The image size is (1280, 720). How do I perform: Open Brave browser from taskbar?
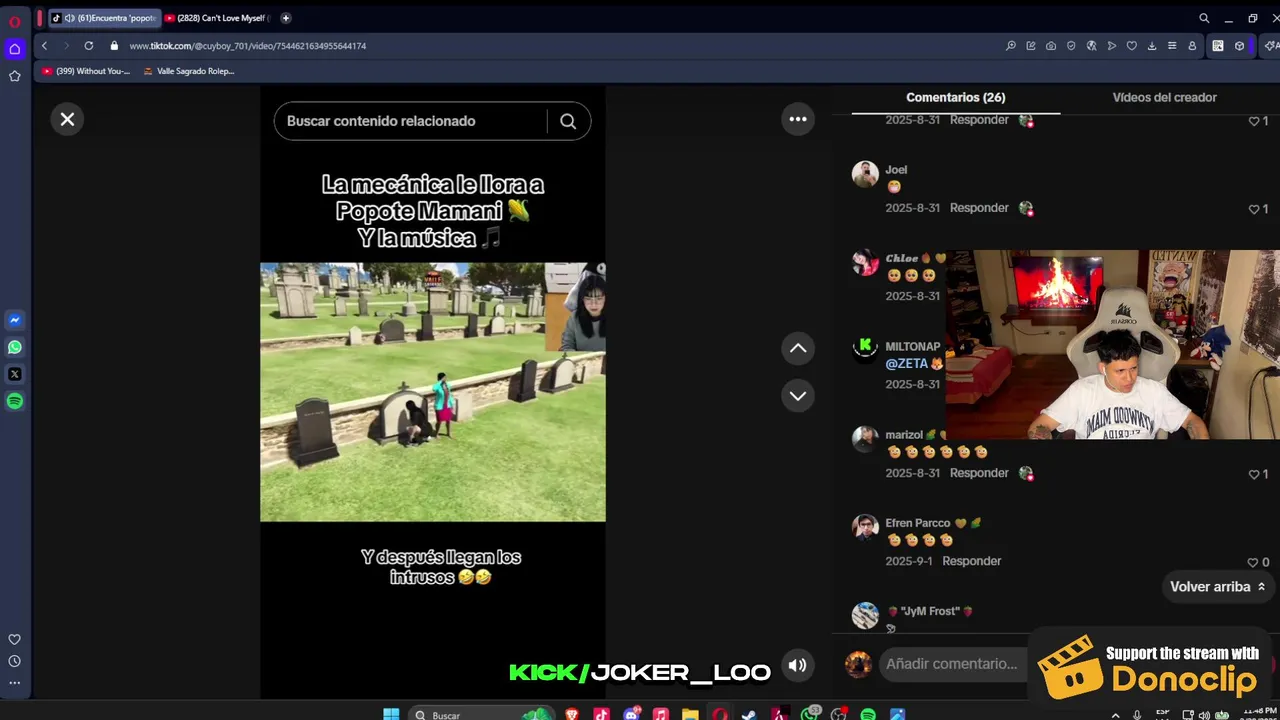pos(572,714)
